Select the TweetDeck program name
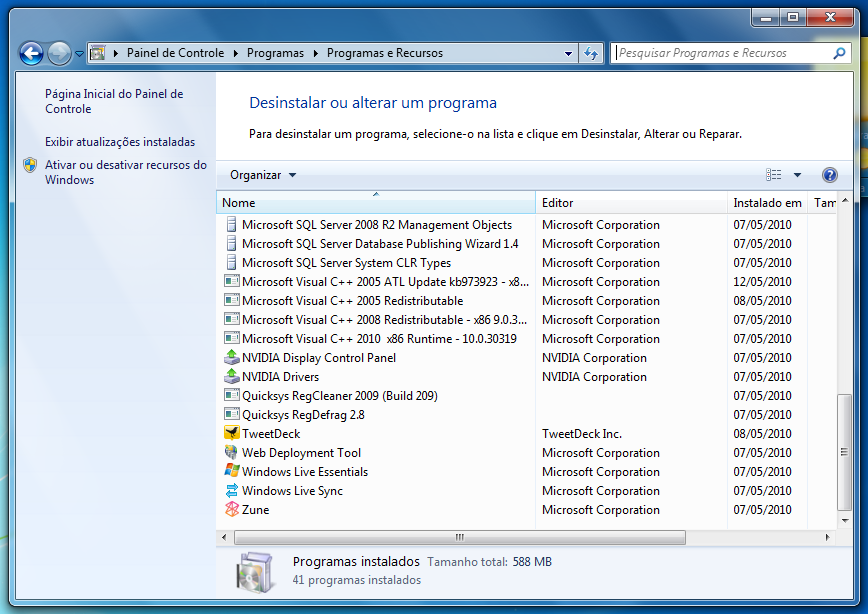Viewport: 868px width, 614px height. (x=271, y=434)
